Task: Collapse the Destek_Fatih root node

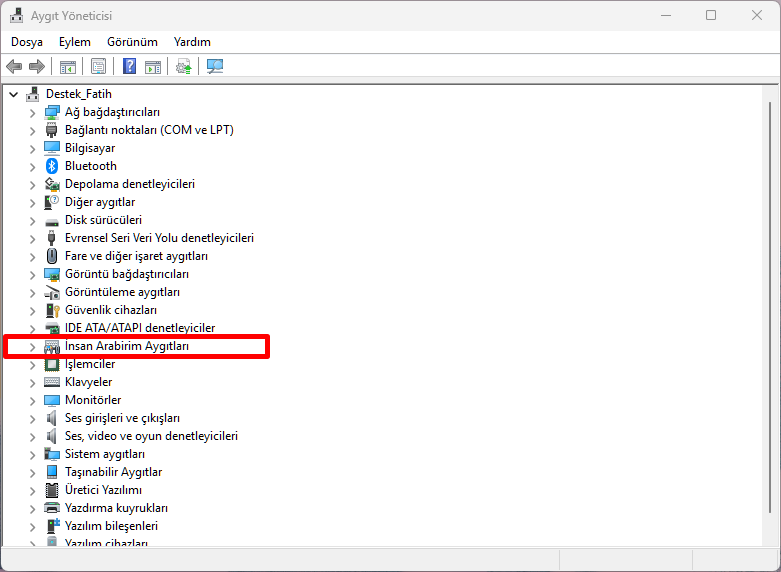Action: 14,94
